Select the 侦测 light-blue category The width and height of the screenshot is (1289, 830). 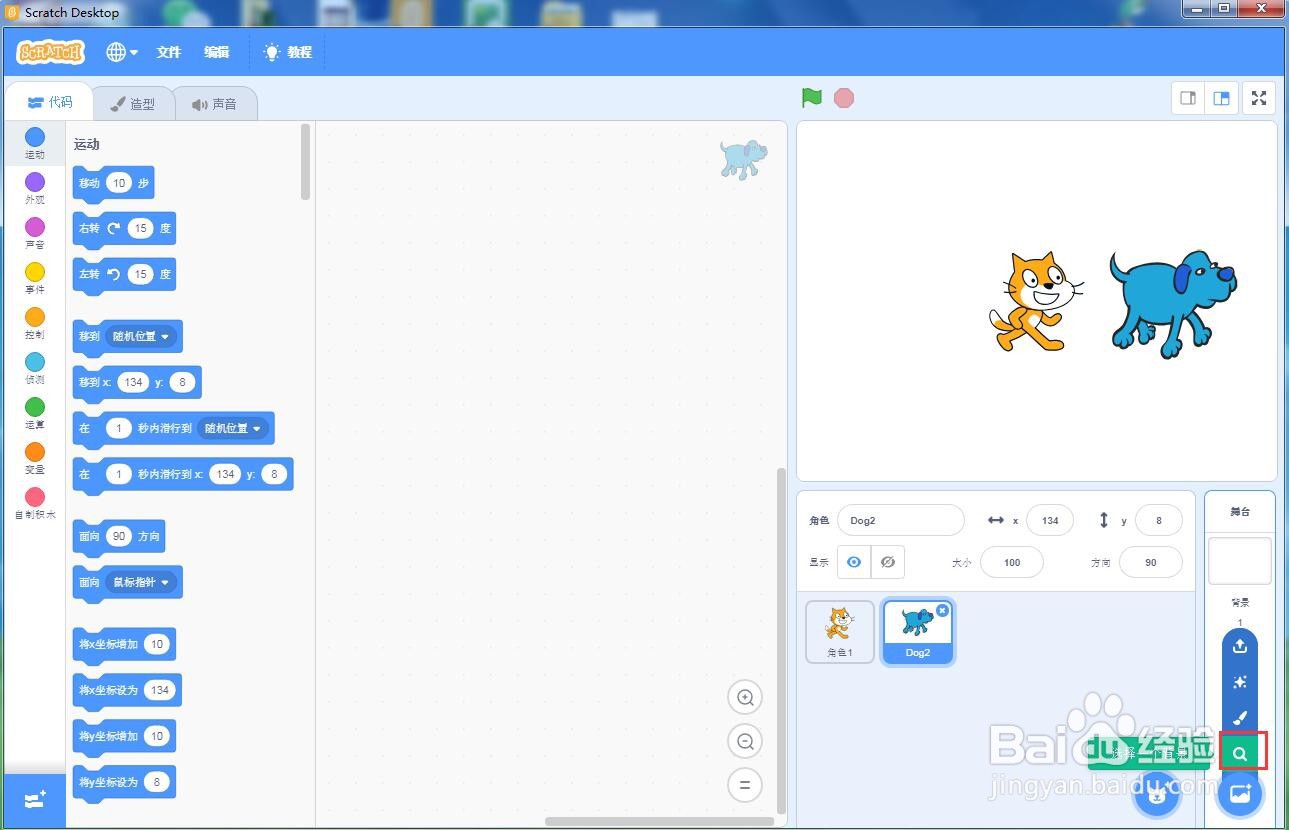pyautogui.click(x=35, y=367)
